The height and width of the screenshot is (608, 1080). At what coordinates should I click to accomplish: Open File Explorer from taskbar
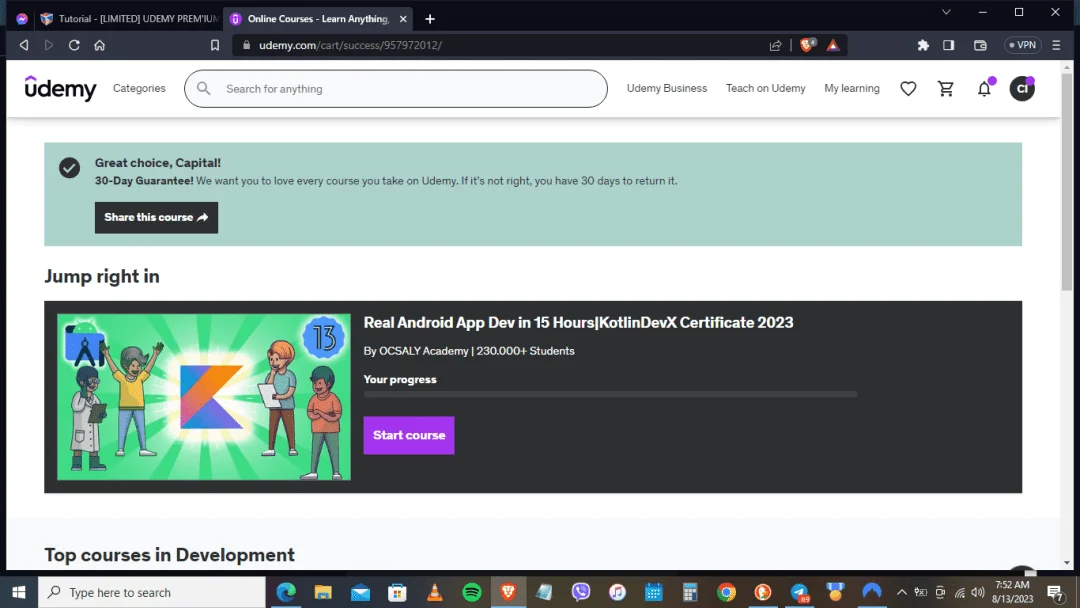pyautogui.click(x=323, y=592)
